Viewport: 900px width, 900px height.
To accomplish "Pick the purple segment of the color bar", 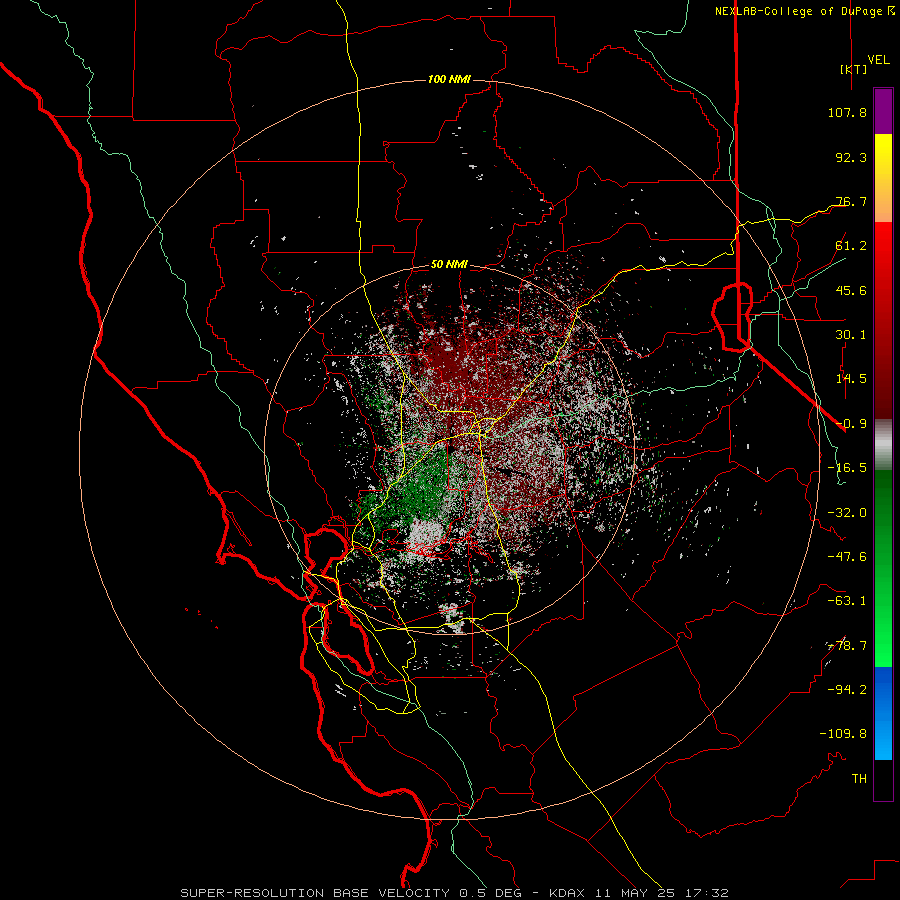I will point(883,112).
